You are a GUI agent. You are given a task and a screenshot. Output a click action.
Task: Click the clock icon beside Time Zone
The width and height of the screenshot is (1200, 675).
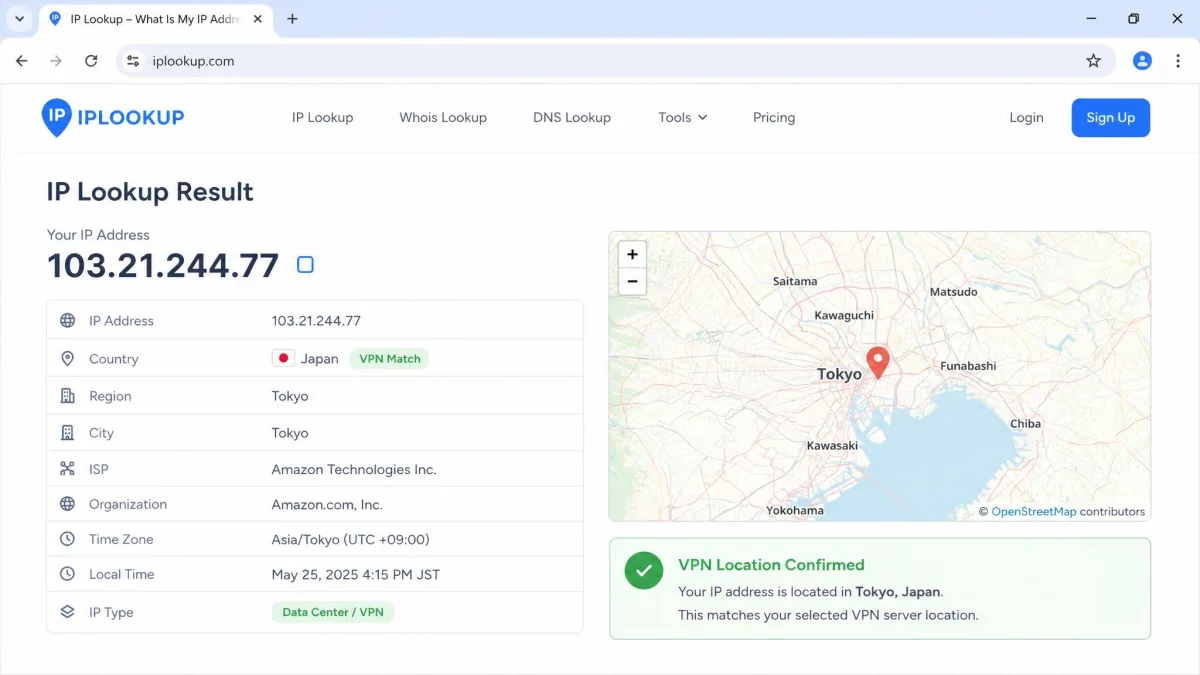click(67, 539)
